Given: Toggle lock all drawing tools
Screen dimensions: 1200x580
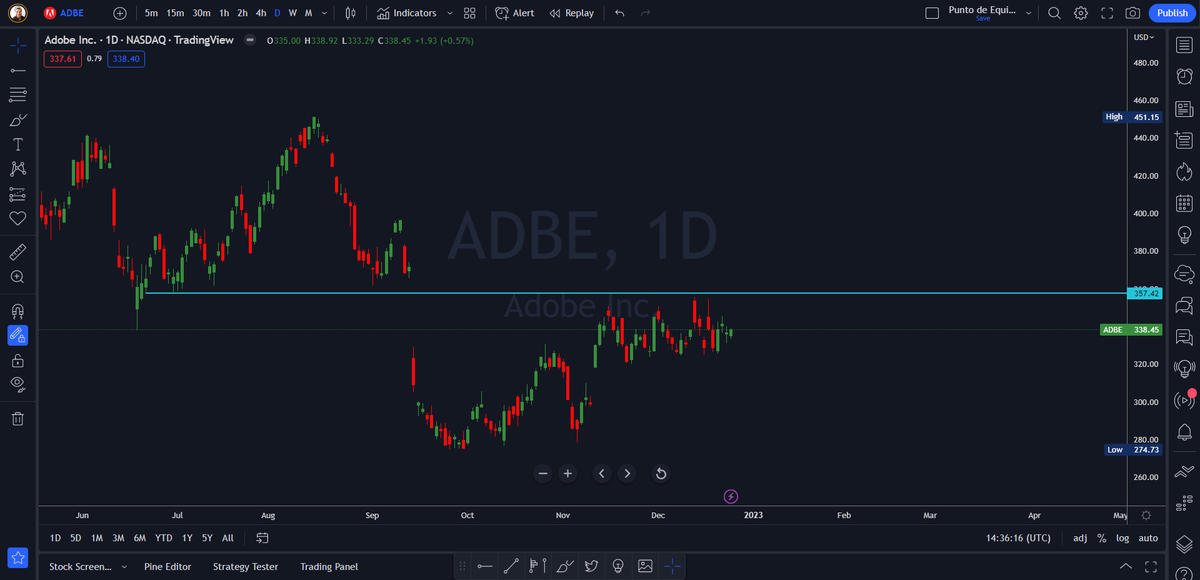Looking at the screenshot, I should (x=18, y=360).
